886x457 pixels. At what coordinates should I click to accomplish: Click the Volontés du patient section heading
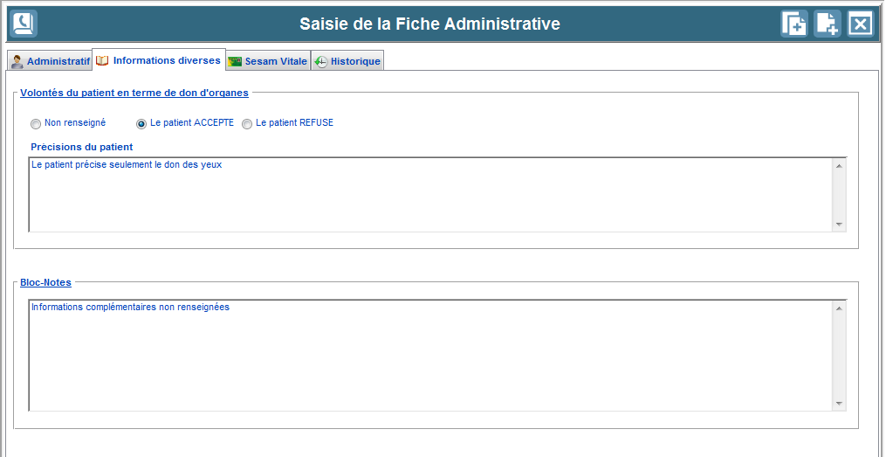[134, 93]
